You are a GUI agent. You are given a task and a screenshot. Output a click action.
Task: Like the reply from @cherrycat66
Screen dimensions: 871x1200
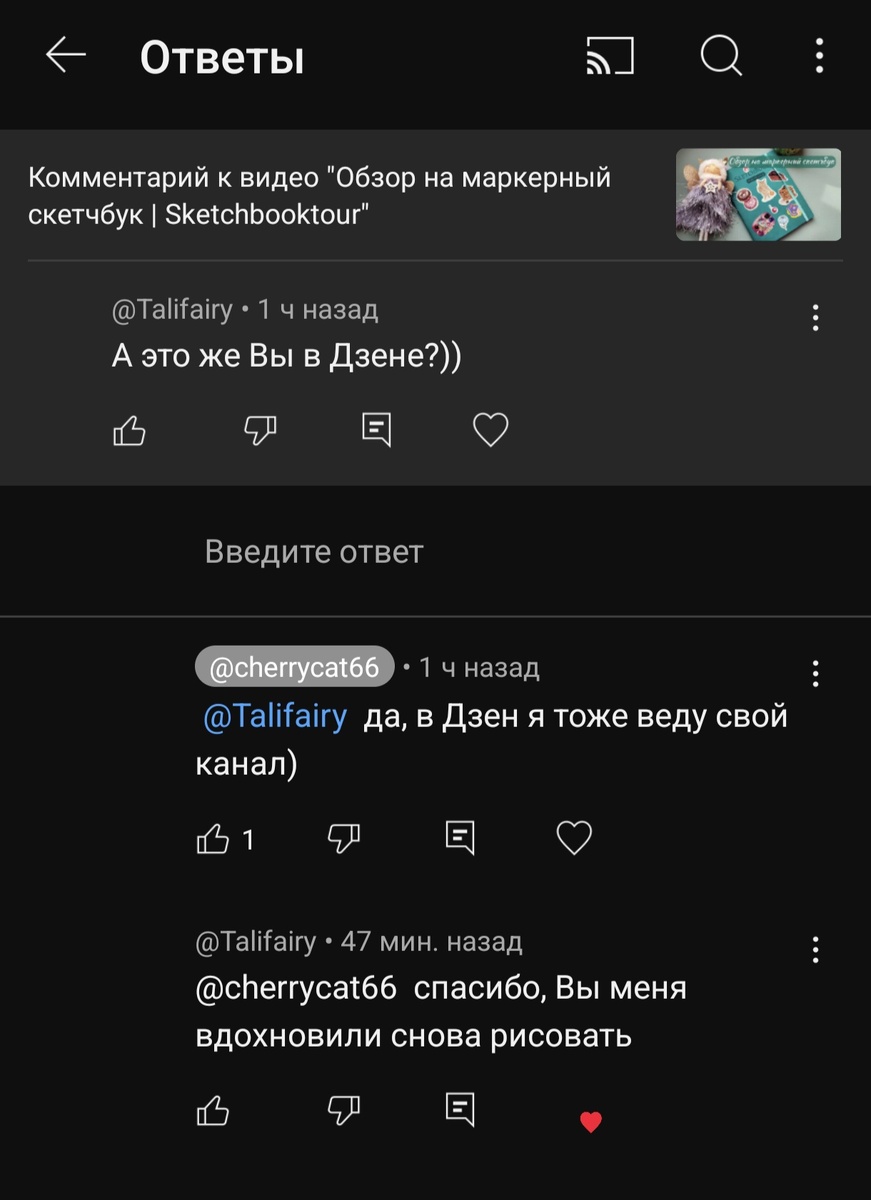(x=212, y=837)
